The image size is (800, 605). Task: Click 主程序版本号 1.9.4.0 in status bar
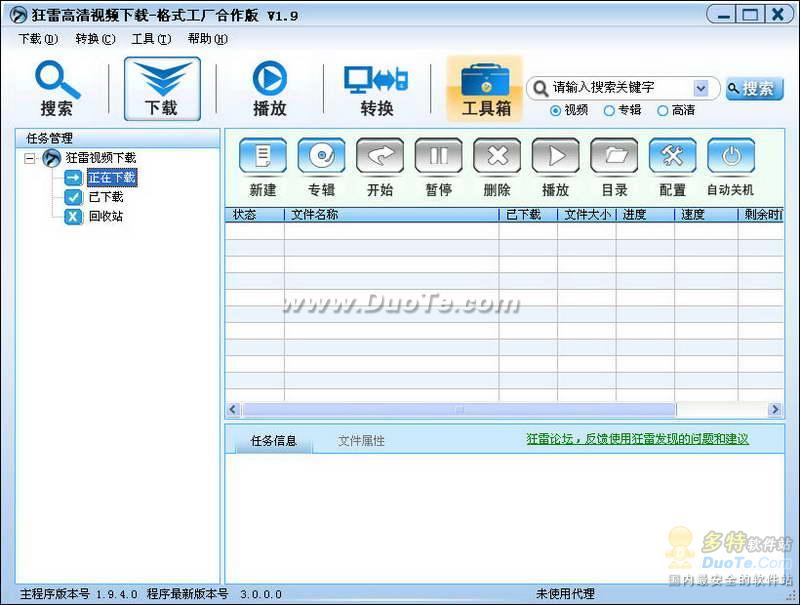pos(79,594)
